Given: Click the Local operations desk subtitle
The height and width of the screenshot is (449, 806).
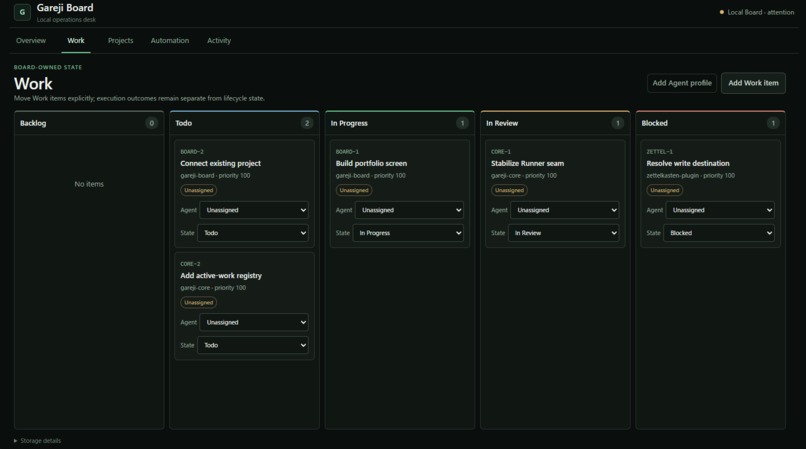Looking at the screenshot, I should tap(66, 20).
